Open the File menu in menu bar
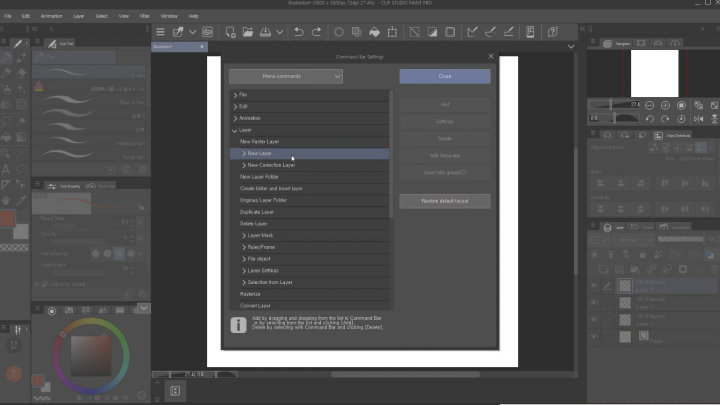720x405 pixels. click(8, 16)
